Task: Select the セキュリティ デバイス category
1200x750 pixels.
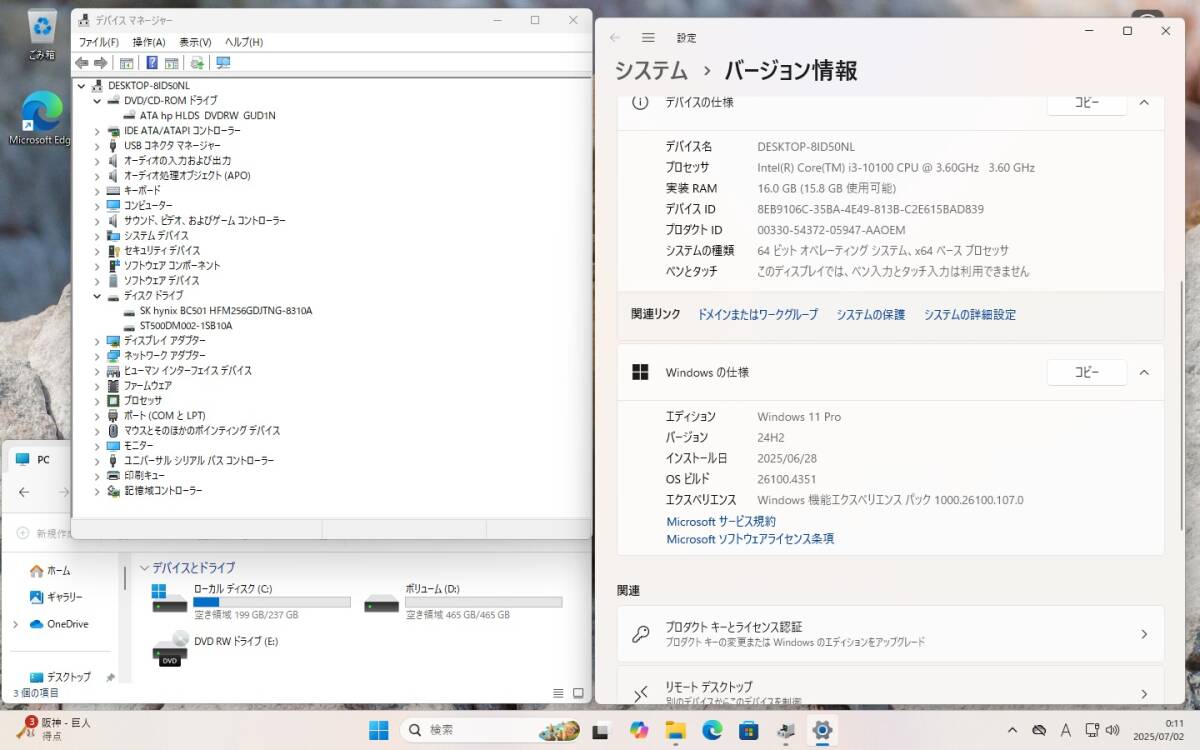Action: tap(161, 251)
